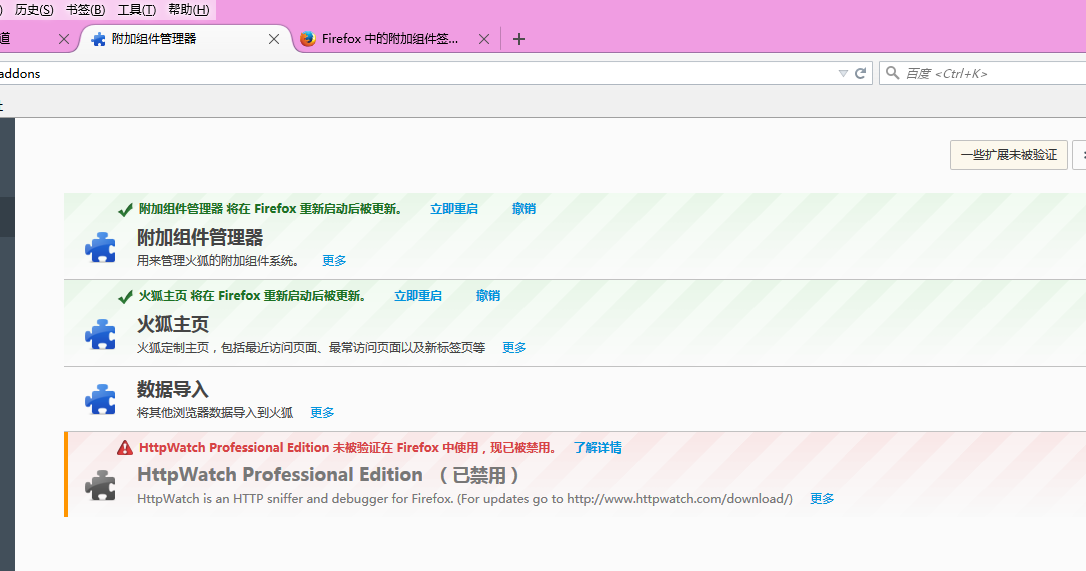This screenshot has width=1086, height=571.
Task: Click the 一些扩展未被验证 button
Action: (x=1008, y=155)
